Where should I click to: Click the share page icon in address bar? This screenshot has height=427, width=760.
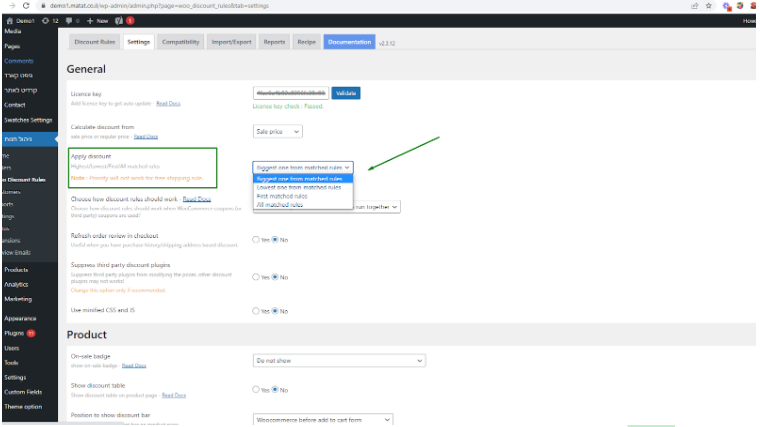[x=694, y=6]
